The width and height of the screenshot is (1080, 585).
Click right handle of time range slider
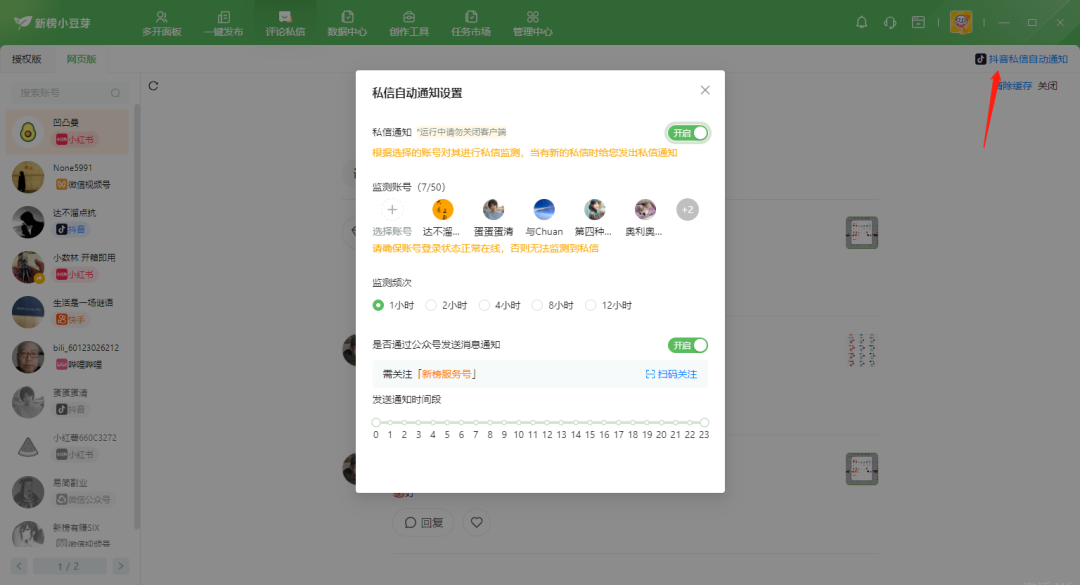(704, 422)
